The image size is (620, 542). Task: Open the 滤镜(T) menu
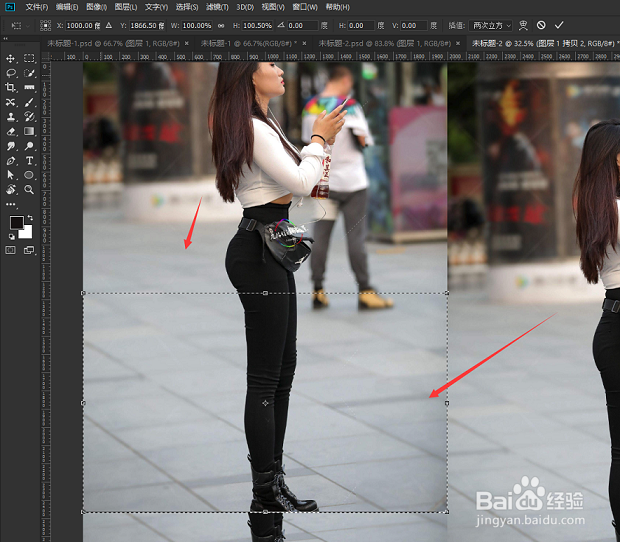[217, 7]
